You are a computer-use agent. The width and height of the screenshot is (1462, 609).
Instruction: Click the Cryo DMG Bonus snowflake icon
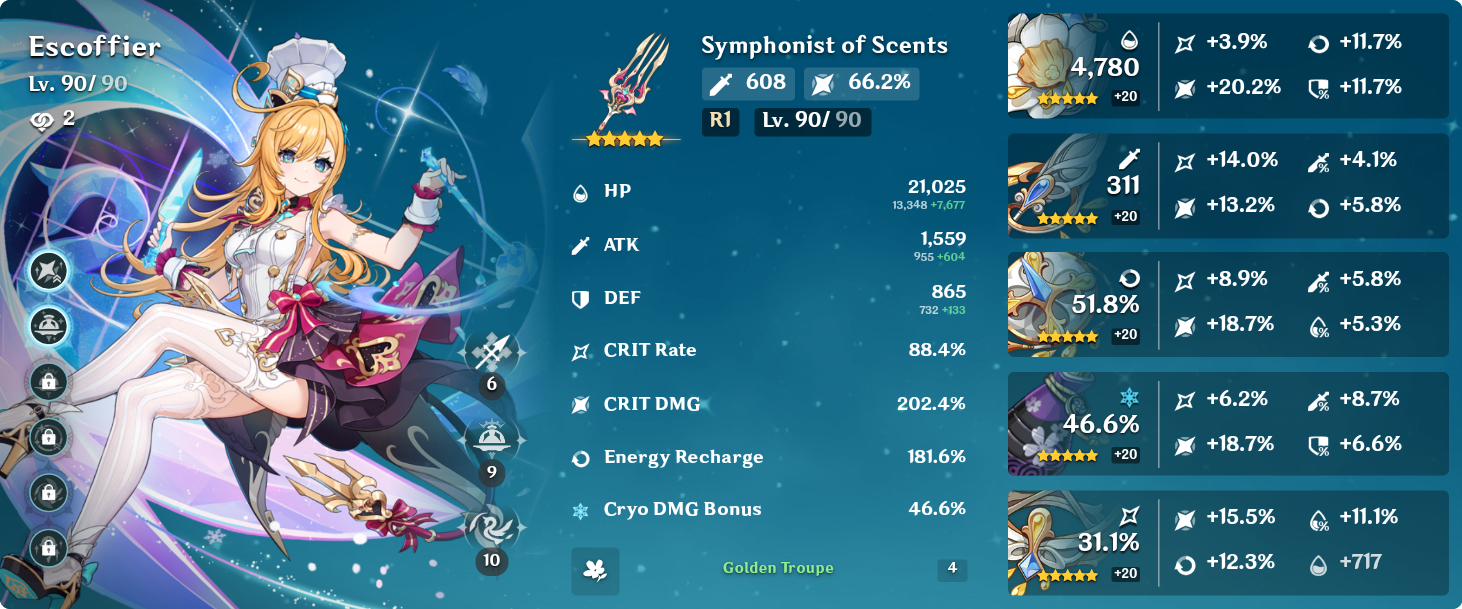pyautogui.click(x=580, y=511)
